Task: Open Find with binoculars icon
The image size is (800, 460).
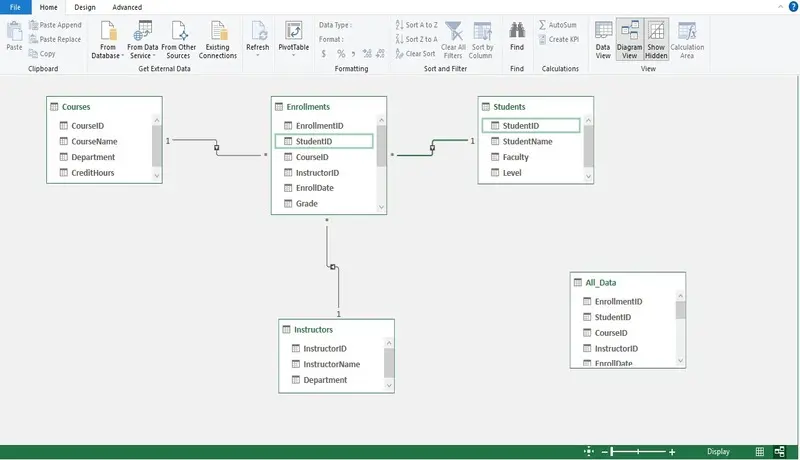Action: [x=517, y=37]
